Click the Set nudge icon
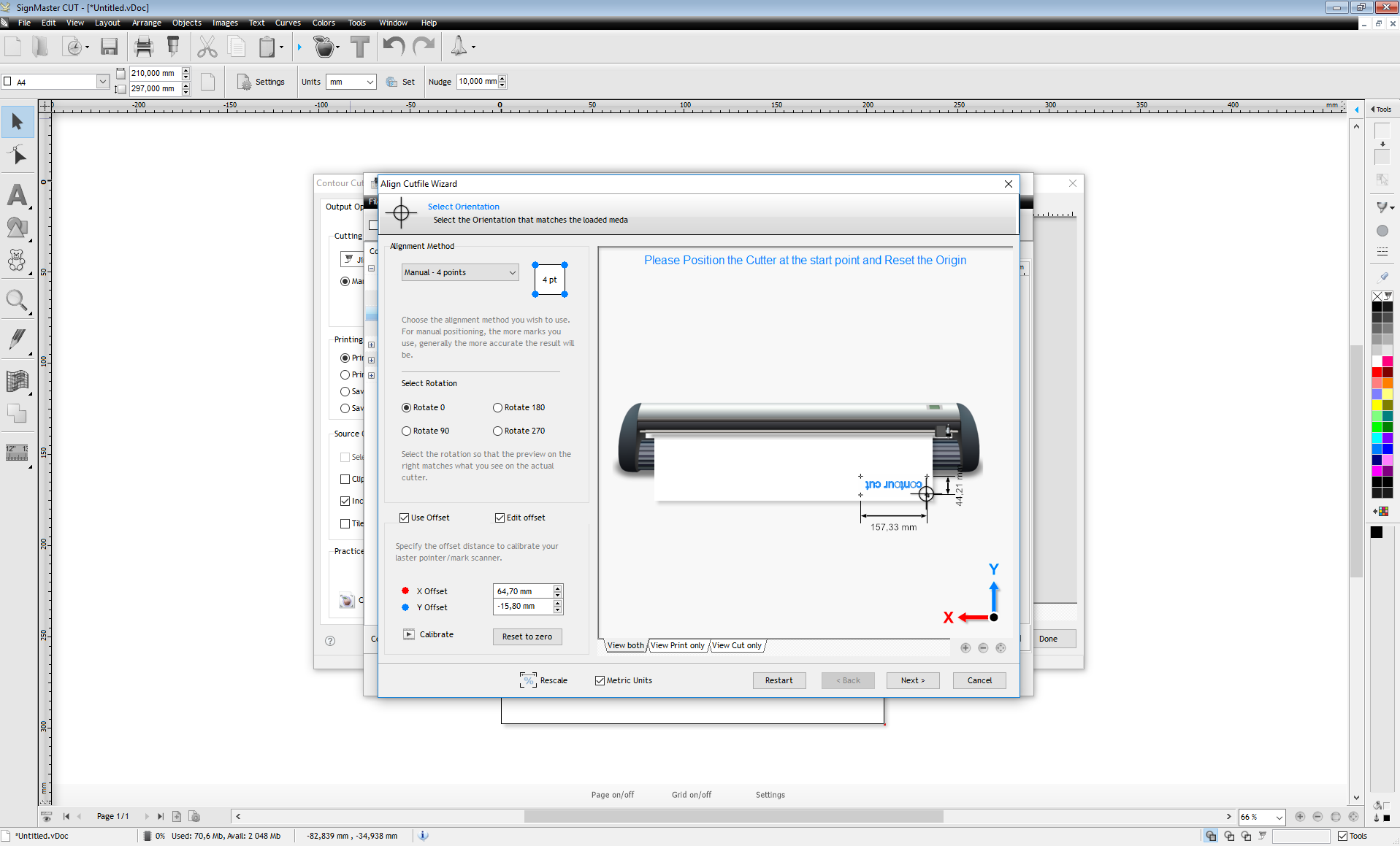1400x846 pixels. pyautogui.click(x=391, y=82)
